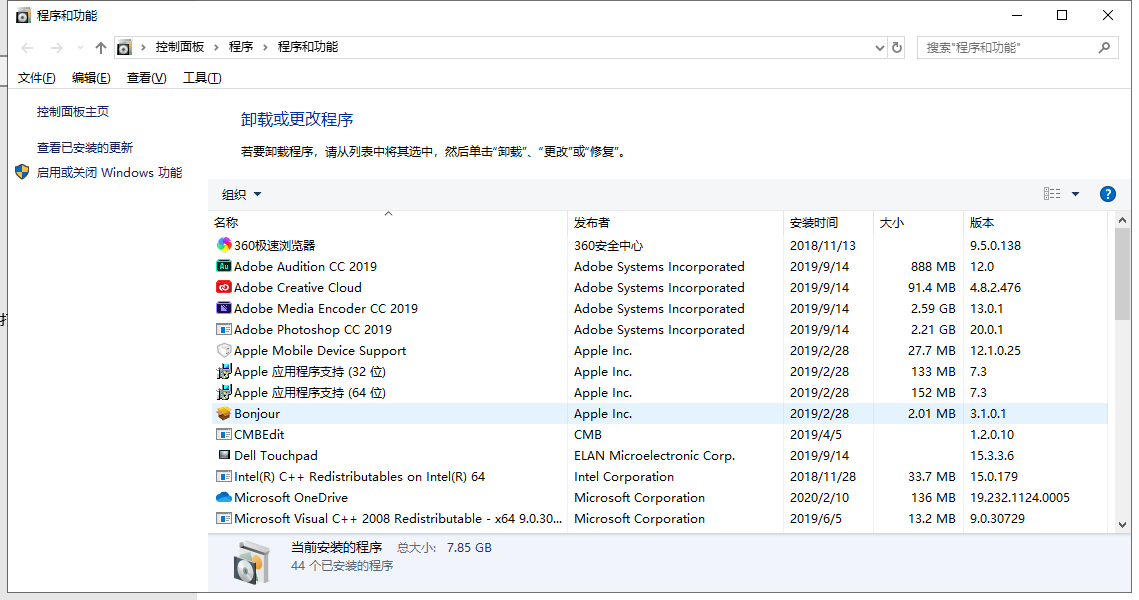
Task: Expand the chevron after 程序 in the breadcrumb
Action: point(265,47)
